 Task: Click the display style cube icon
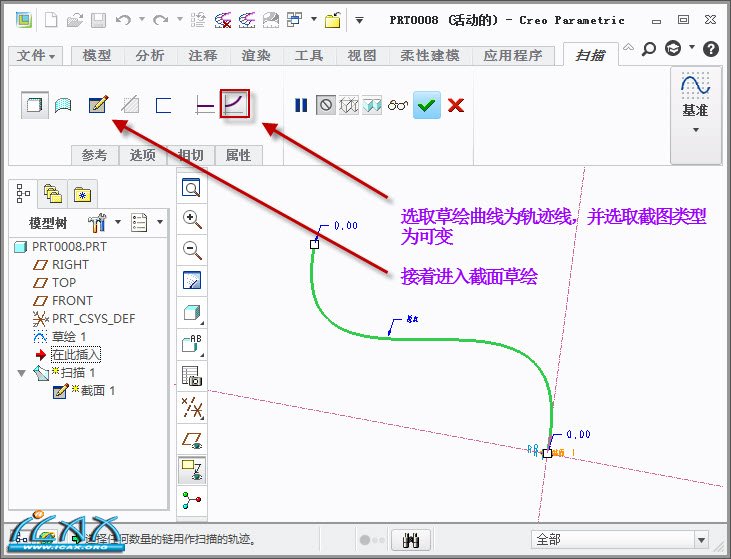pos(192,313)
